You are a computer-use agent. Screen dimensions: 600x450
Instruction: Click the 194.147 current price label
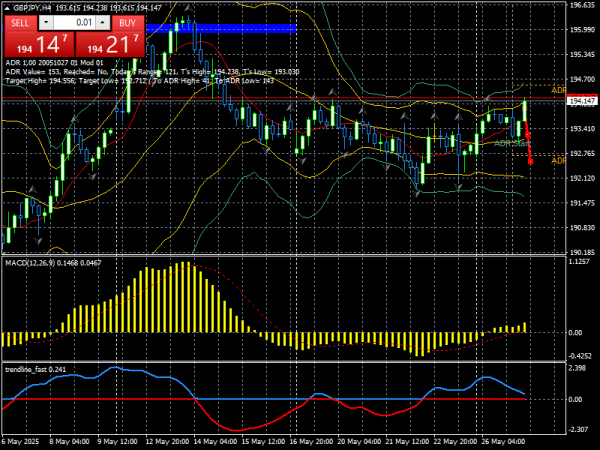(x=582, y=101)
